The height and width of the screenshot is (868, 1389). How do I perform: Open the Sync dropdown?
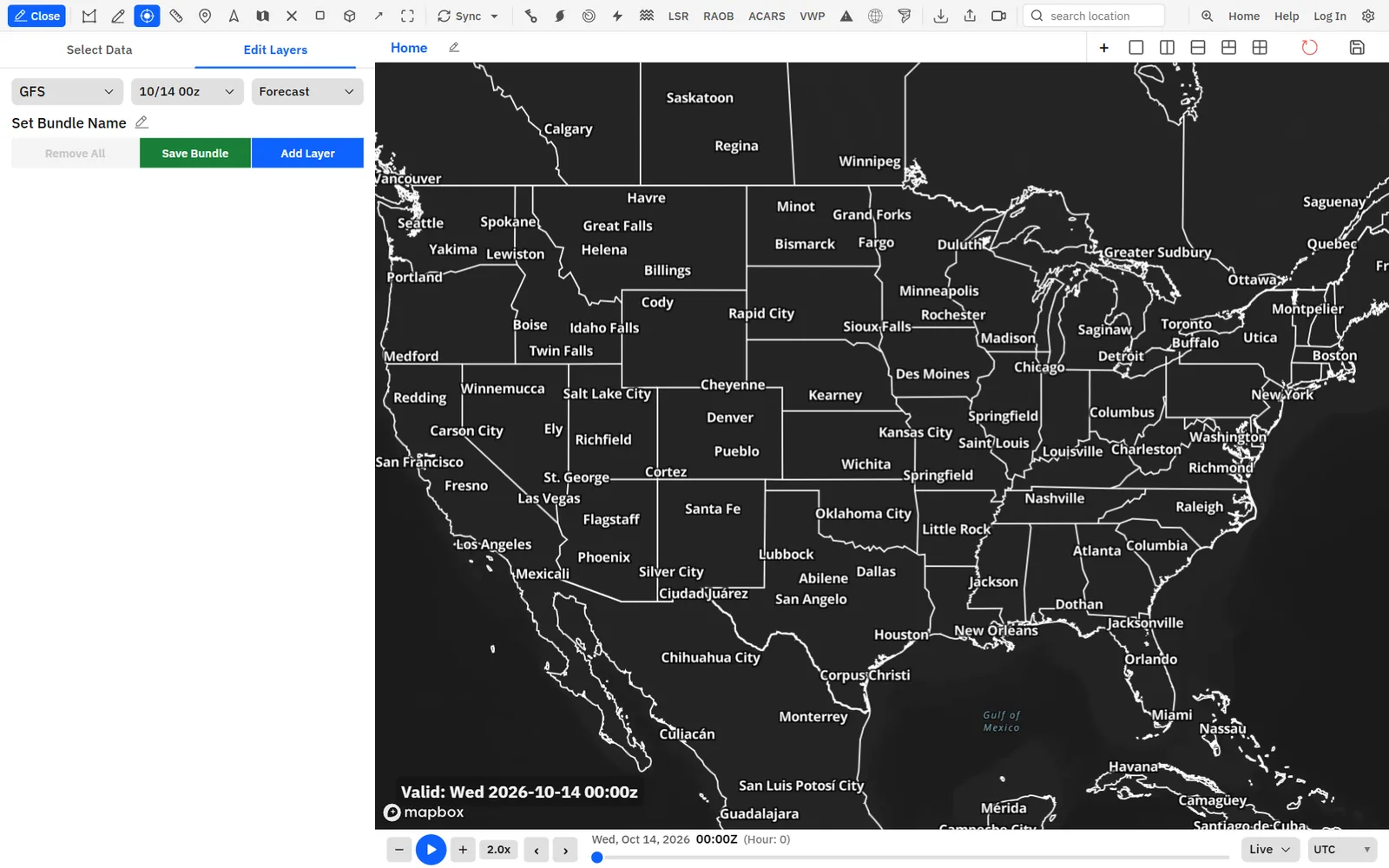coord(468,16)
